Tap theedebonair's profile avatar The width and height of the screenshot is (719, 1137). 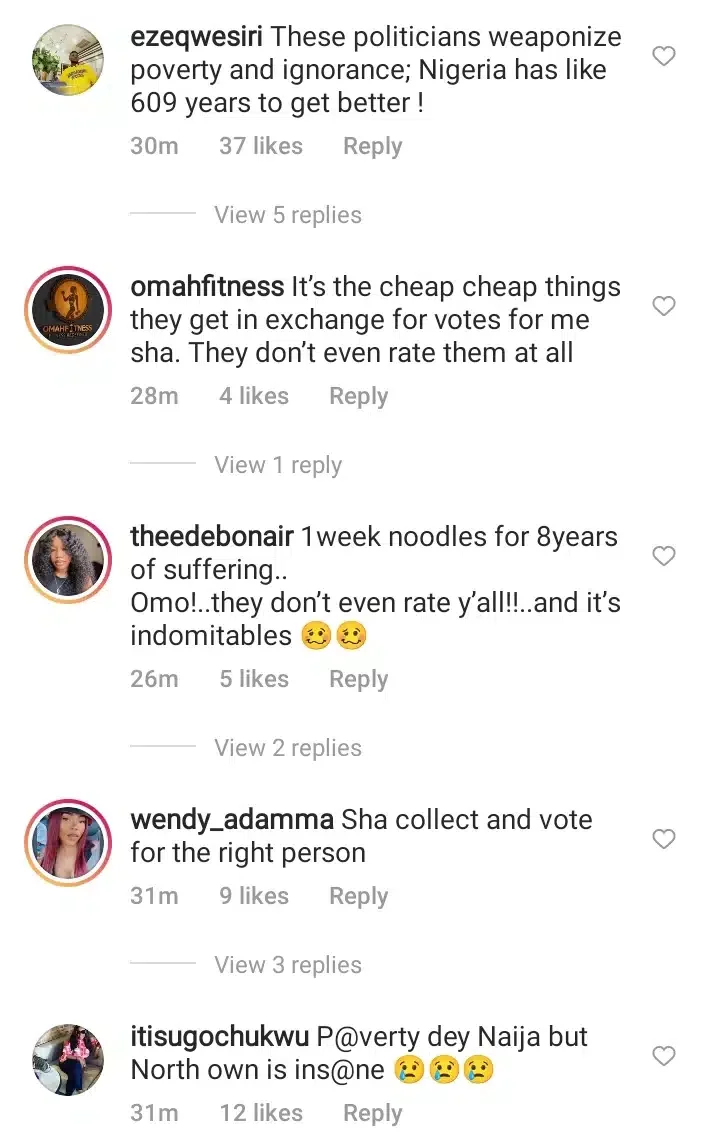coord(67,560)
